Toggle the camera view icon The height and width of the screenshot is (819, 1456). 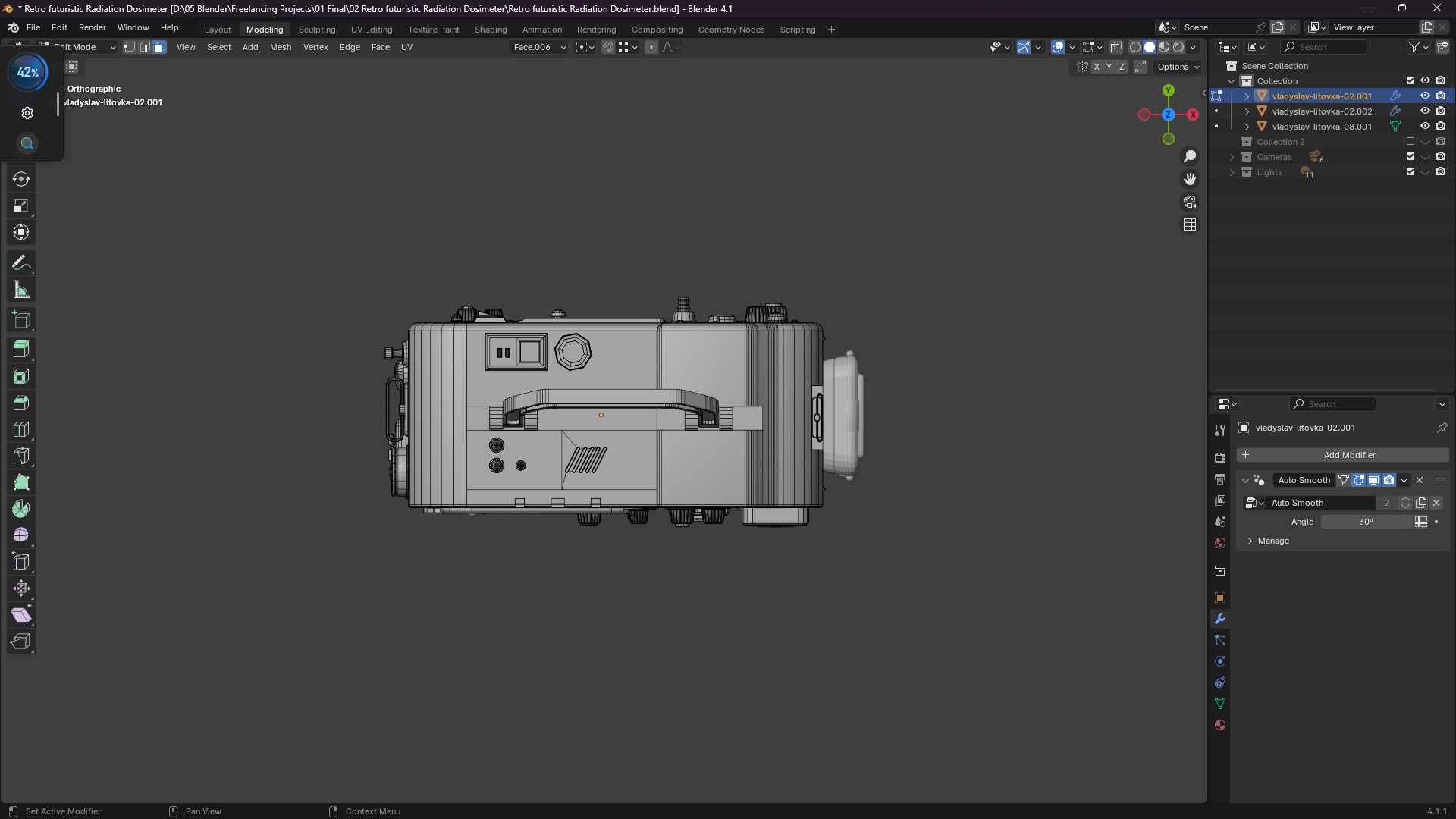click(1190, 202)
